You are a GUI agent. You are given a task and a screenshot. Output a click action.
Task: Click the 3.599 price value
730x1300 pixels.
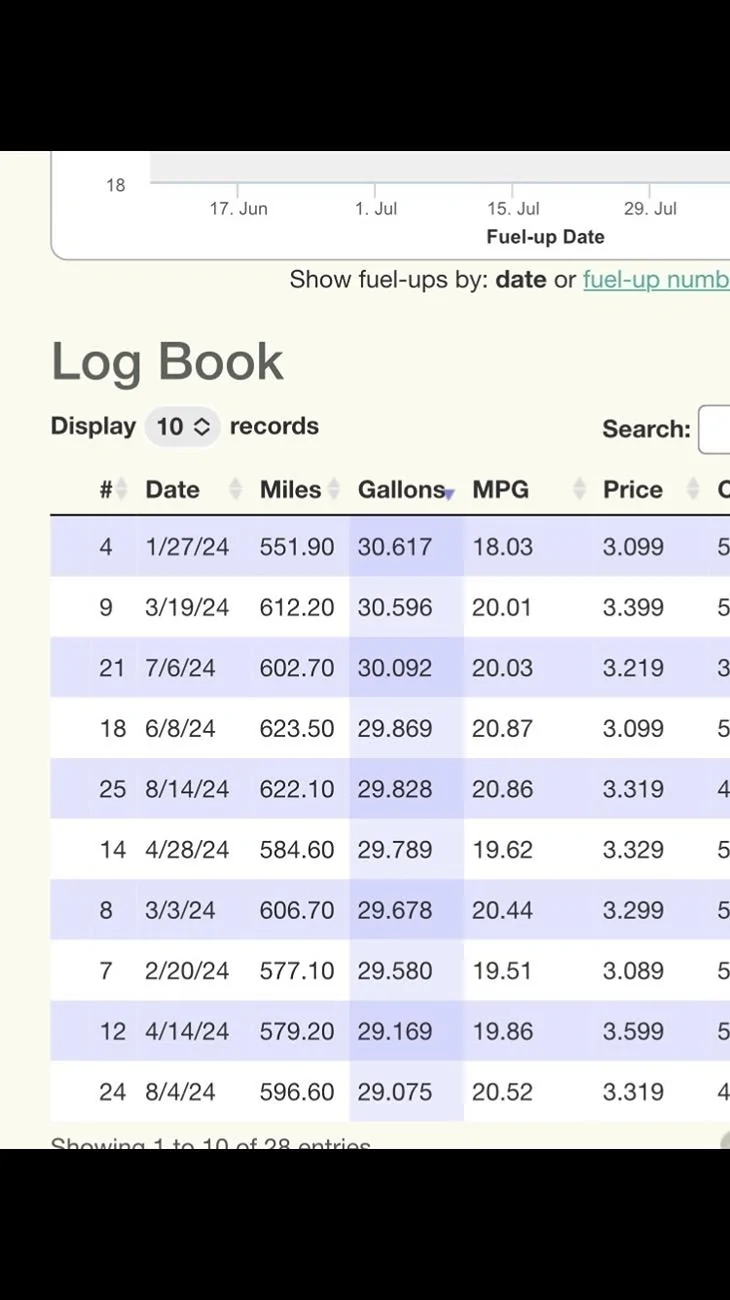coord(633,1031)
